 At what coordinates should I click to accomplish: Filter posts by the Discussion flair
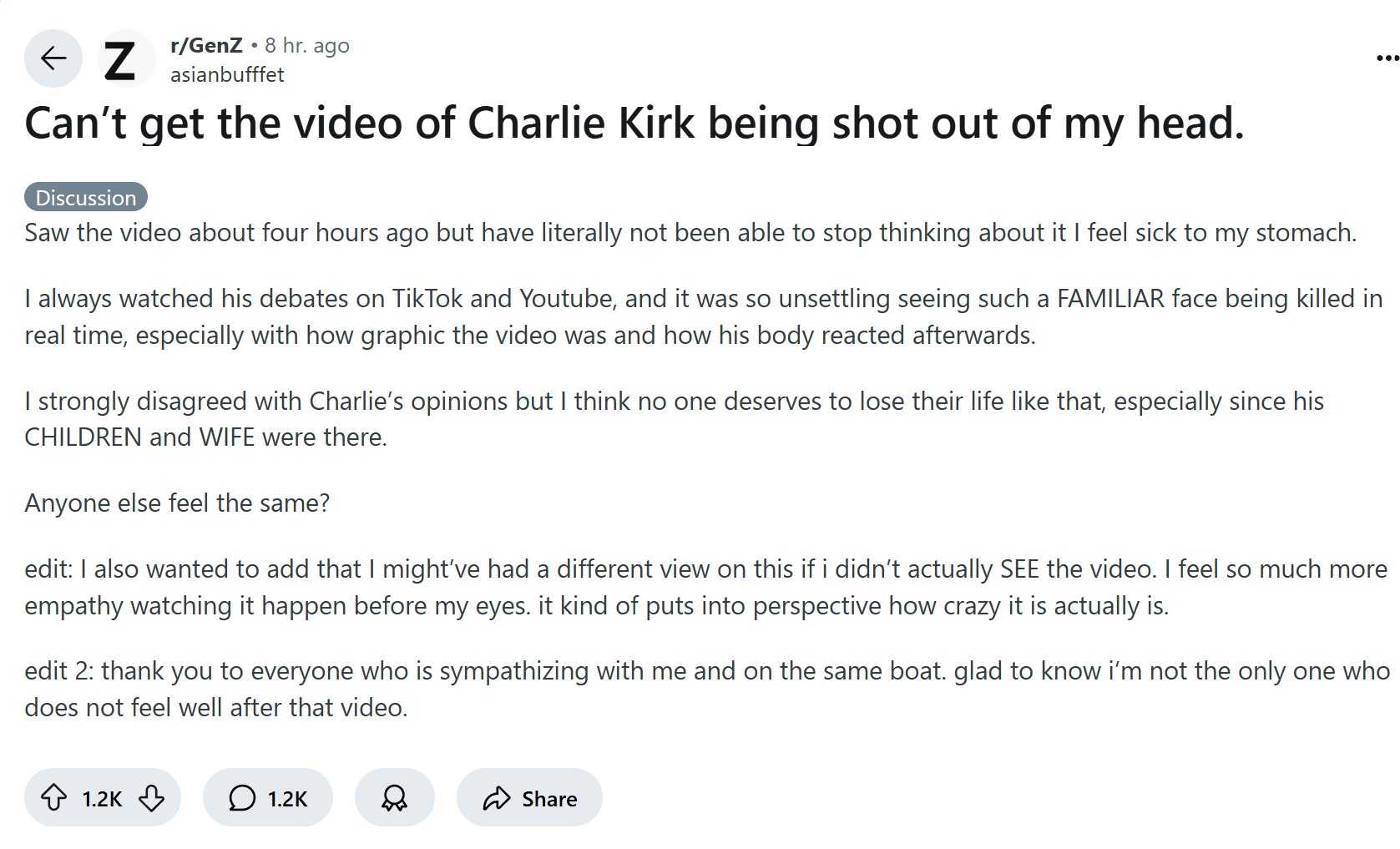click(x=86, y=198)
